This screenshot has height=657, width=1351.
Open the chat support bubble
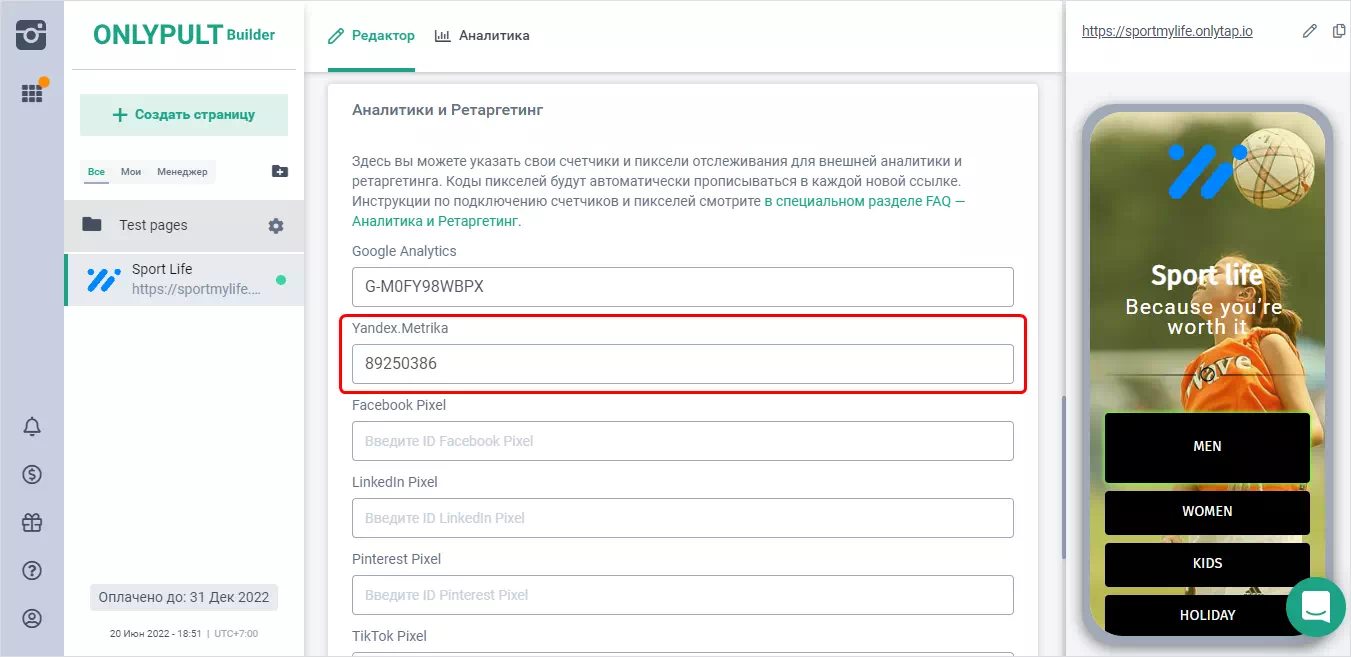1315,606
